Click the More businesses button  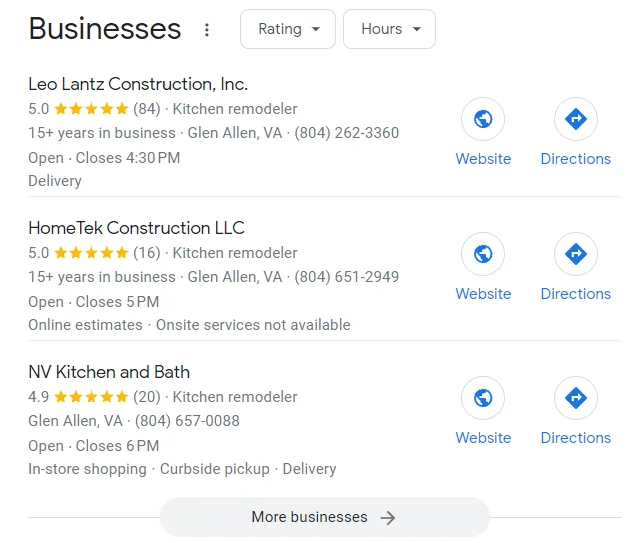(x=324, y=517)
